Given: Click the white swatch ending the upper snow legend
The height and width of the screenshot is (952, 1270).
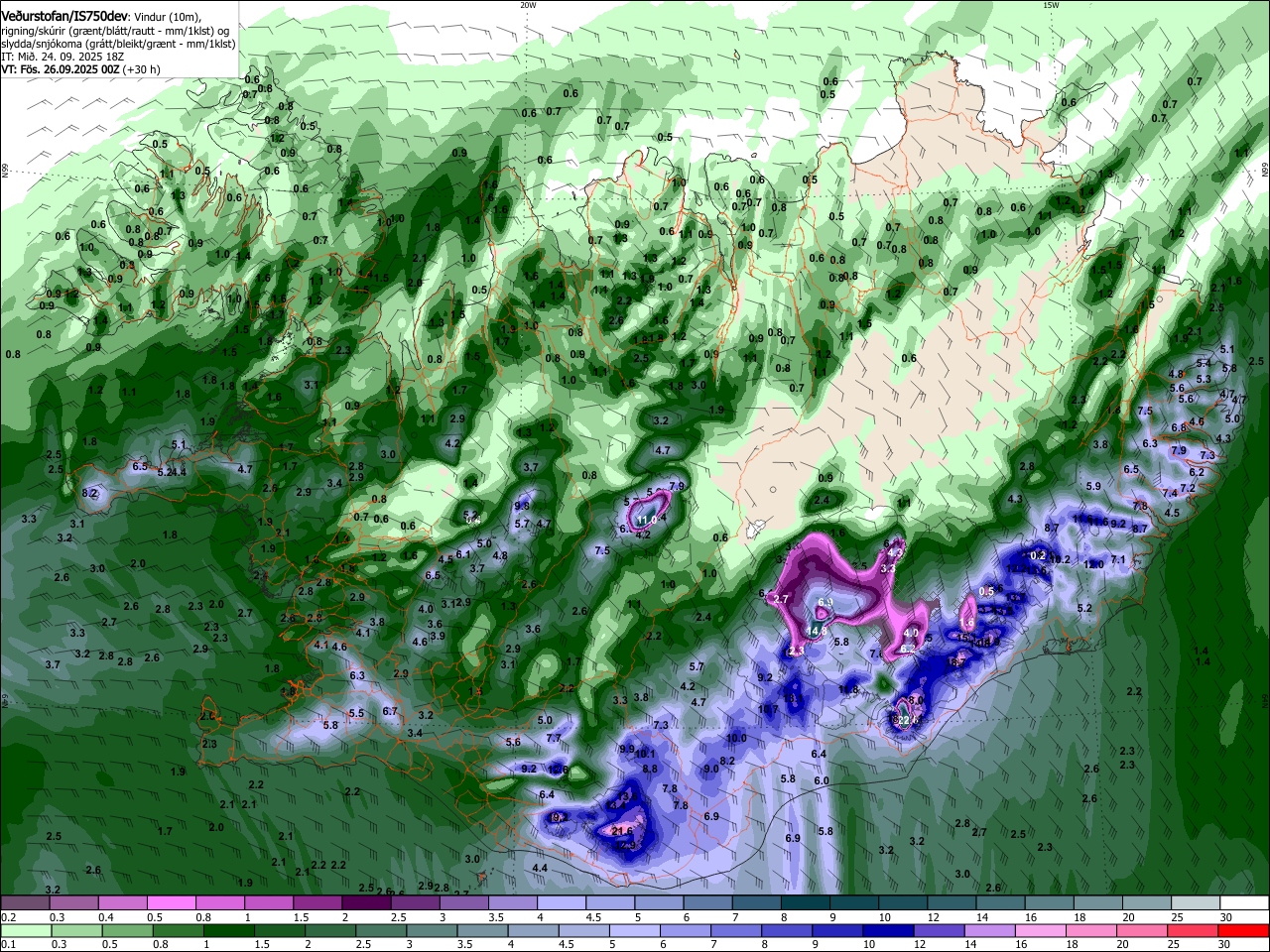Looking at the screenshot, I should click(1244, 903).
